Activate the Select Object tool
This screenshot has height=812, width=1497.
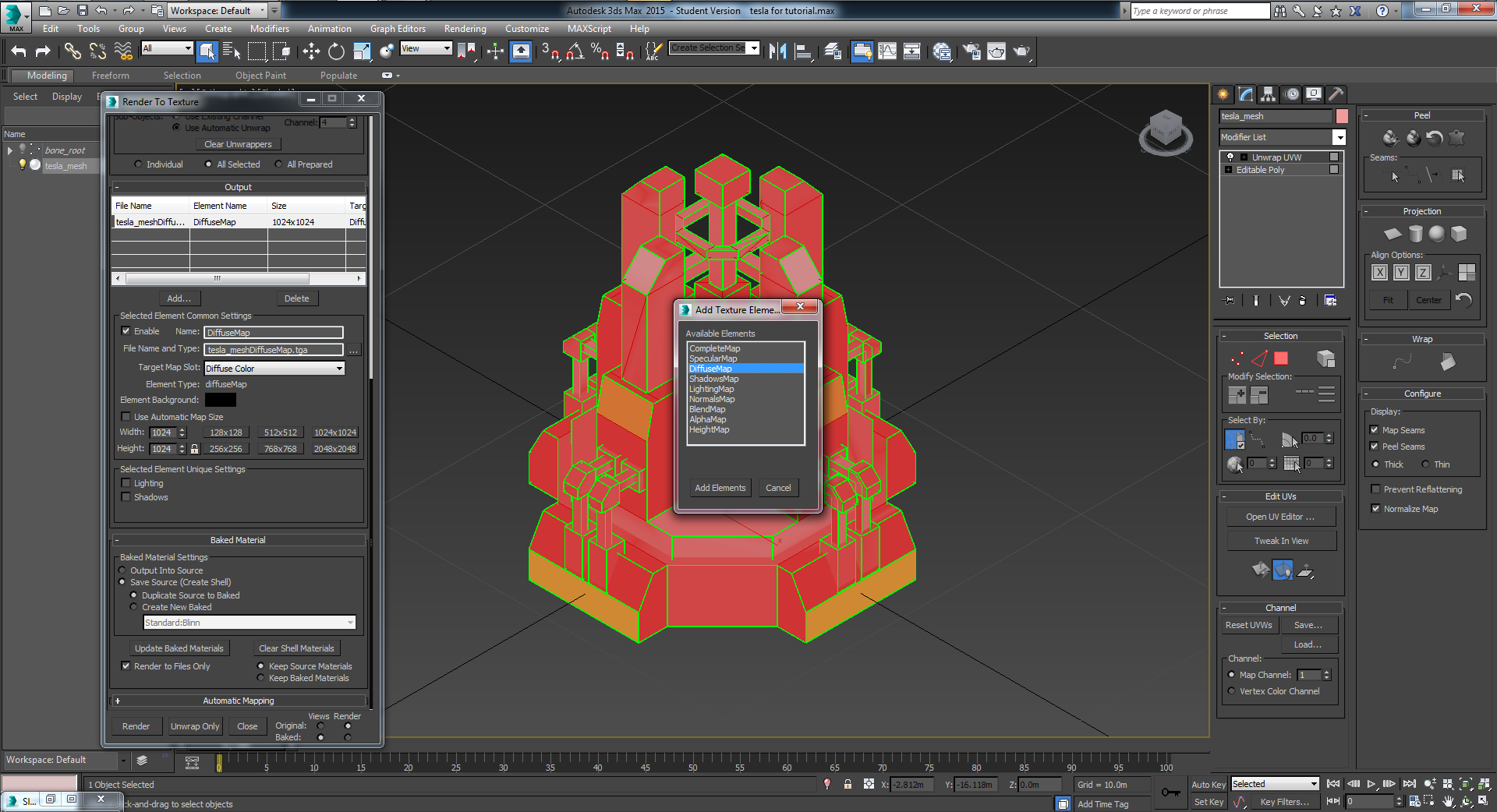pos(207,51)
